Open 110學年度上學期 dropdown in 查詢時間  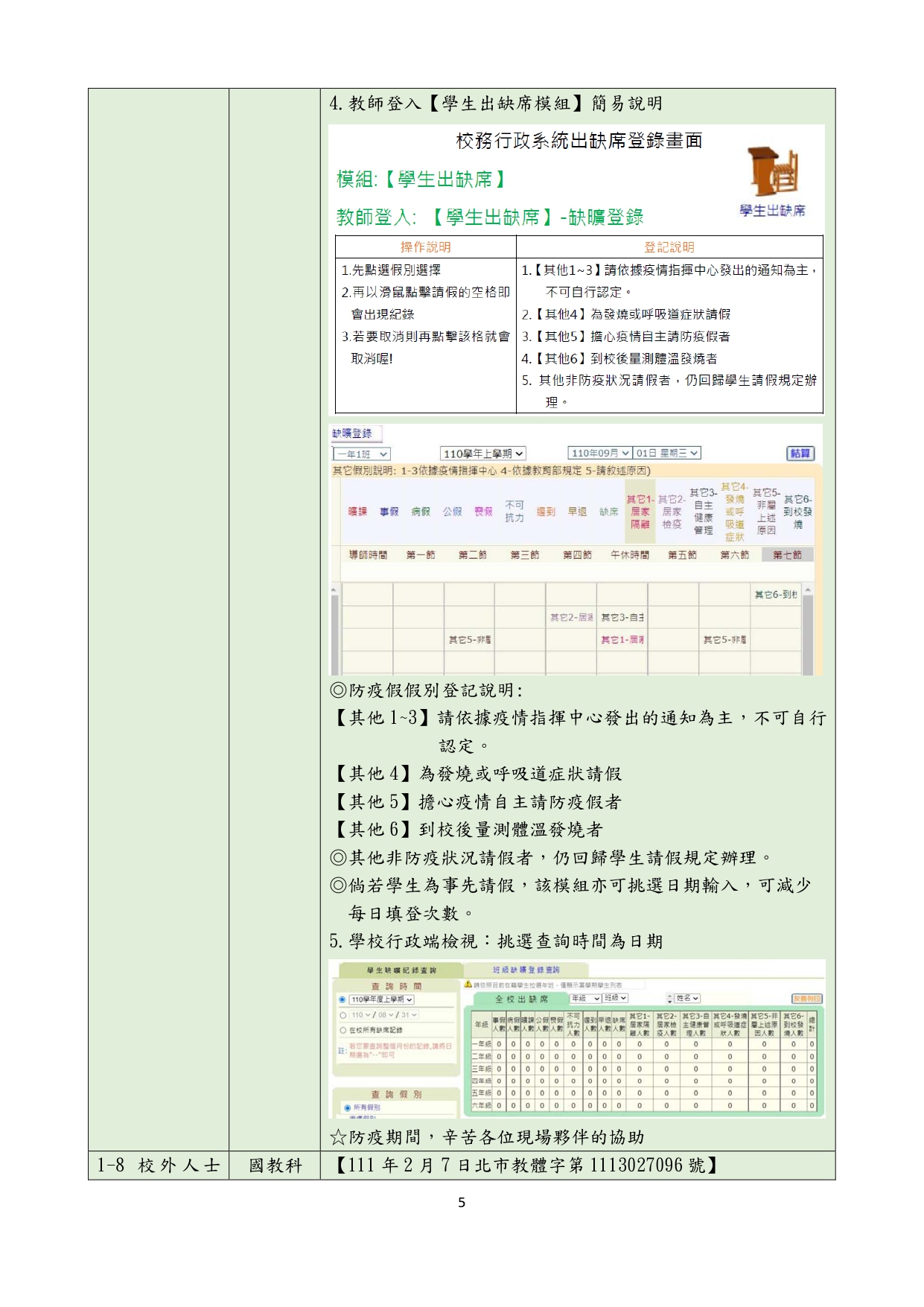[x=381, y=999]
